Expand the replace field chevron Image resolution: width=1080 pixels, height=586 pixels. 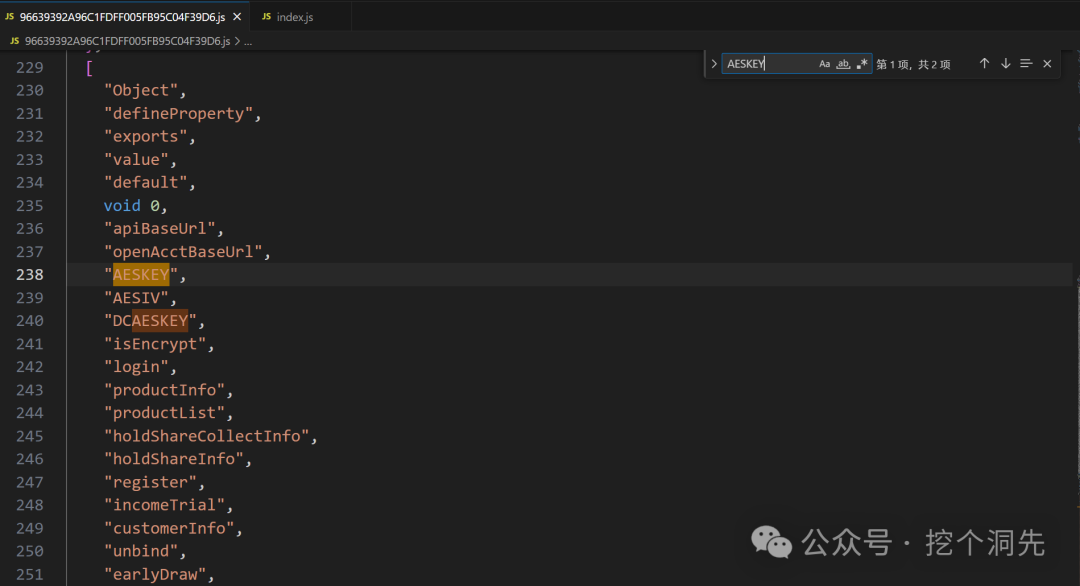(x=714, y=64)
